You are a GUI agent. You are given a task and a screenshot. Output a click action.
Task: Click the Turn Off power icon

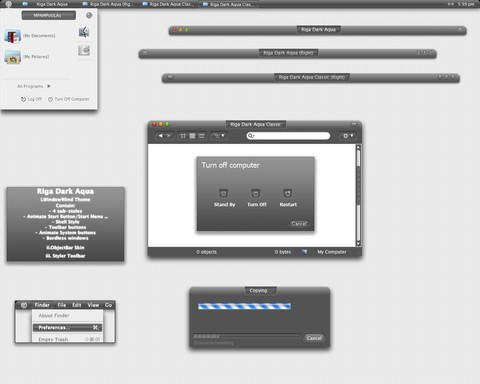click(256, 193)
